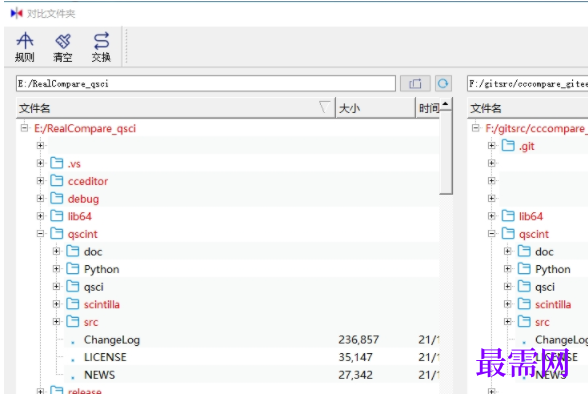Click the left pane vertical scrollbar thumb
This screenshot has width=588, height=394.
446,153
